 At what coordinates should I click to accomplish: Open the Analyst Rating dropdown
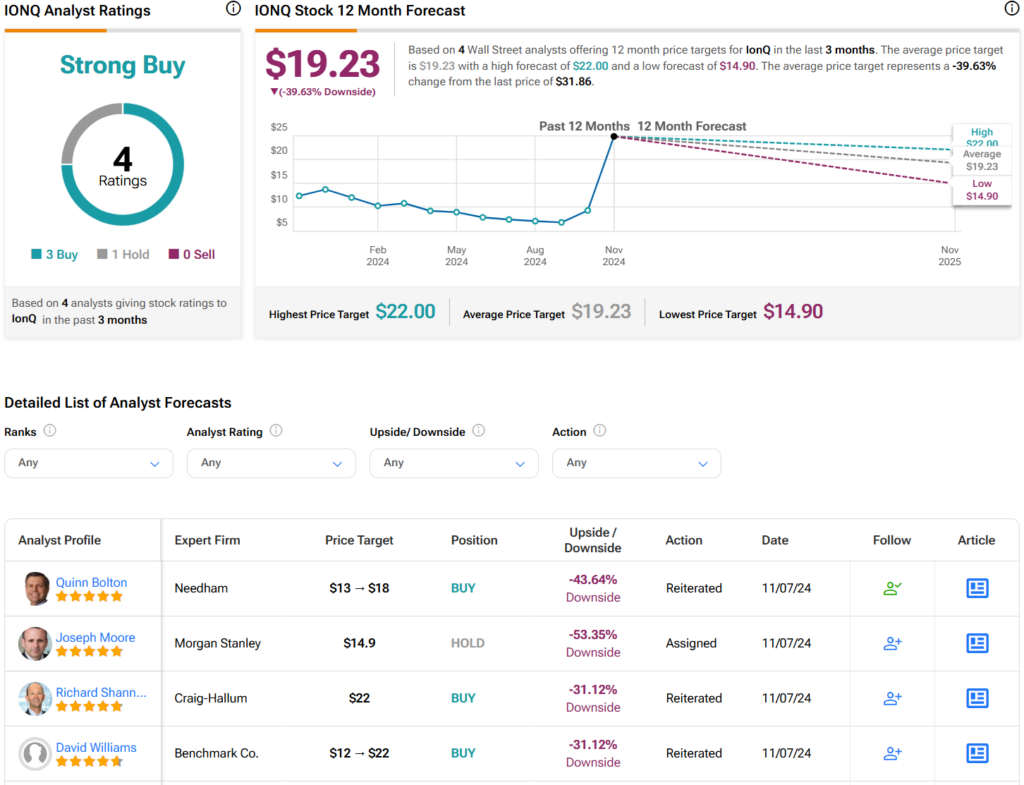pyautogui.click(x=271, y=463)
